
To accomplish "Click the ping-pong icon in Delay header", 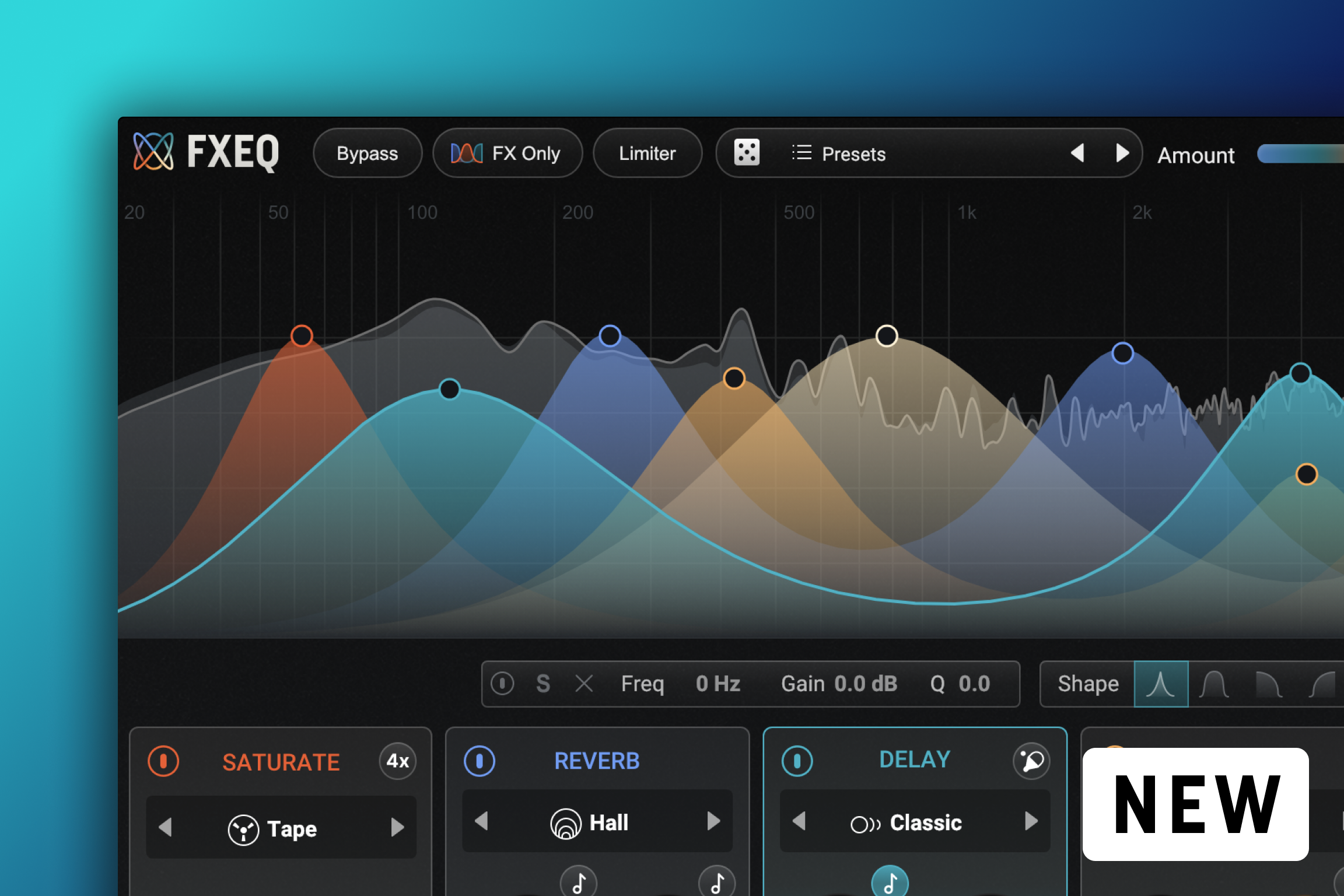I will pyautogui.click(x=1031, y=760).
